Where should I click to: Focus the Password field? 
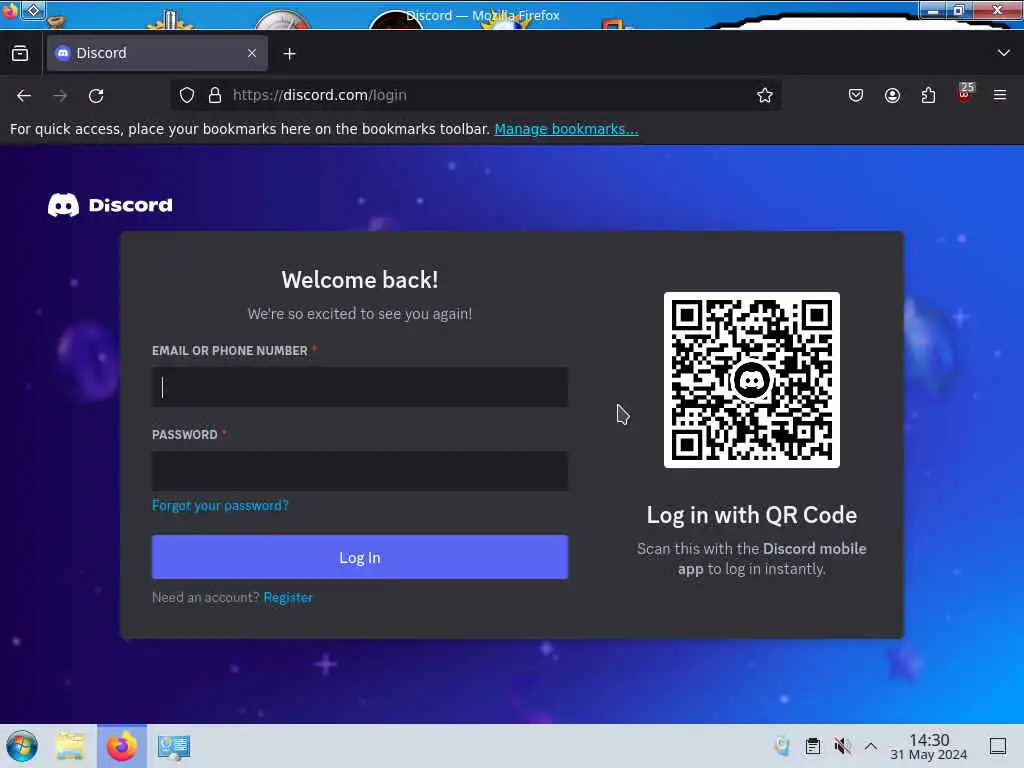(x=360, y=471)
